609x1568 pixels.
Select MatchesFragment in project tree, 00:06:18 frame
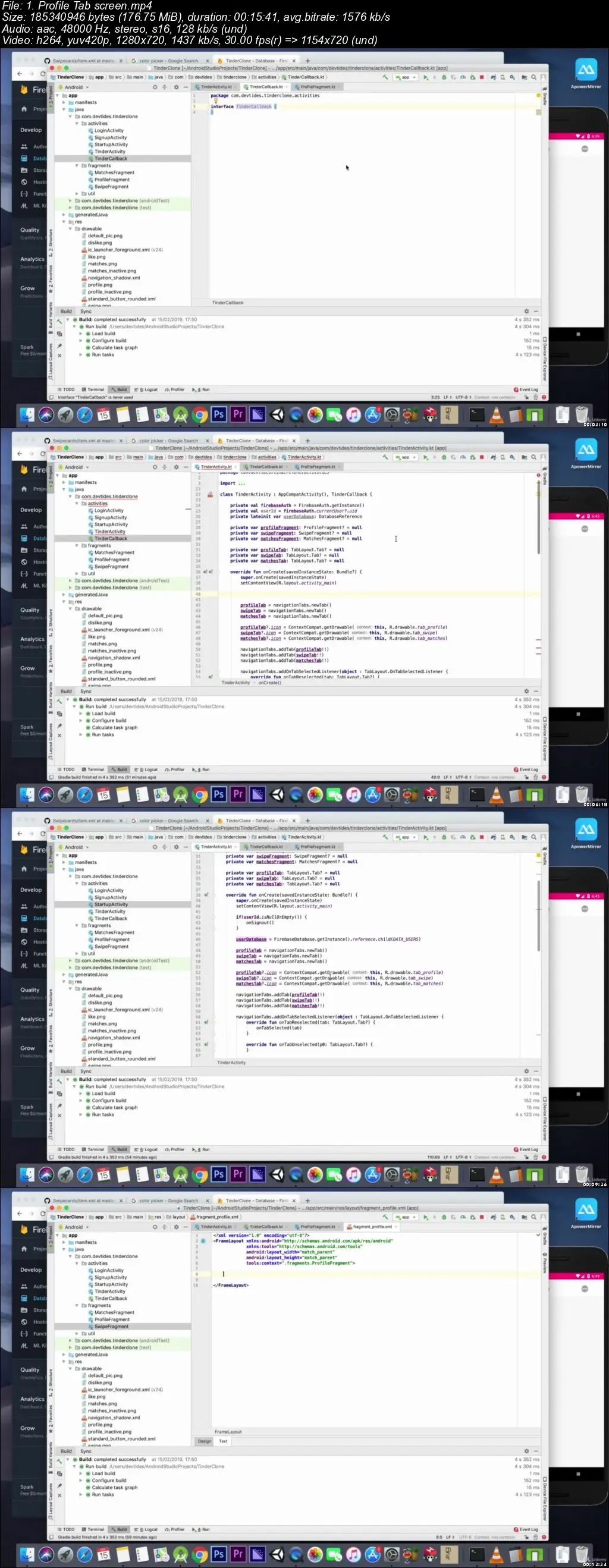pyautogui.click(x=114, y=553)
